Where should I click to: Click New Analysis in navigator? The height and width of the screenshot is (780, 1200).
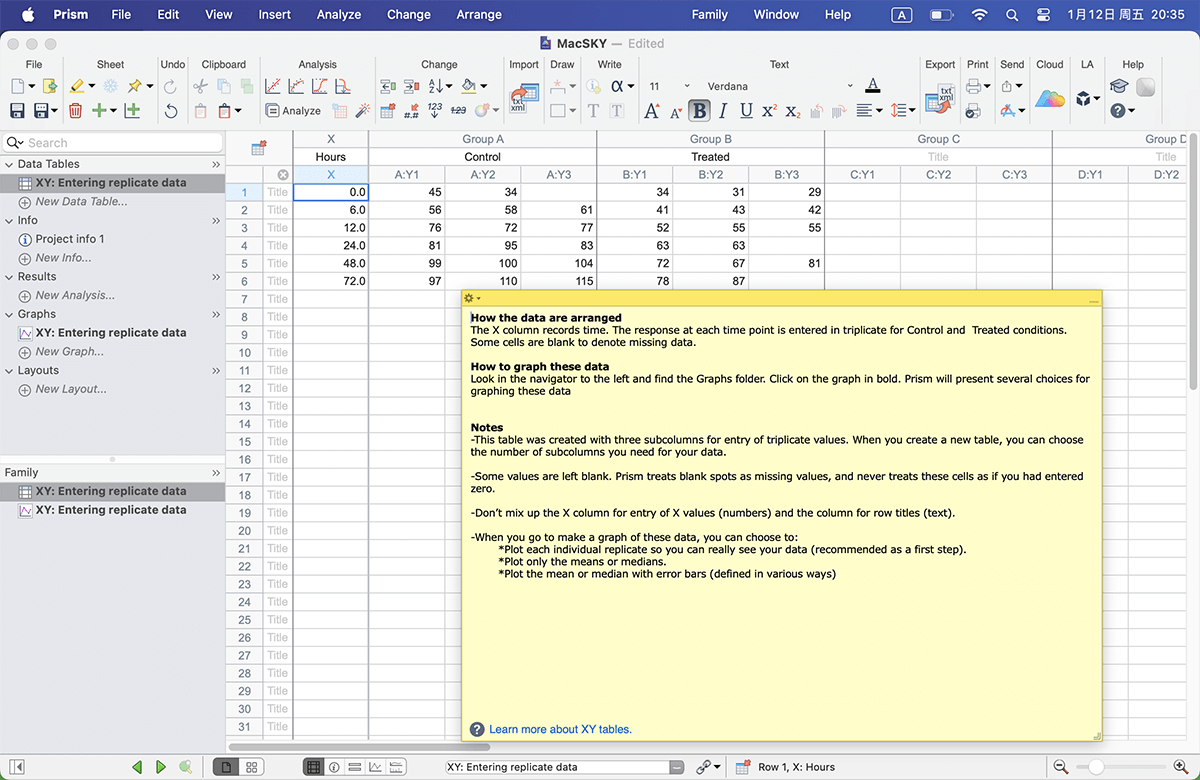(75, 296)
